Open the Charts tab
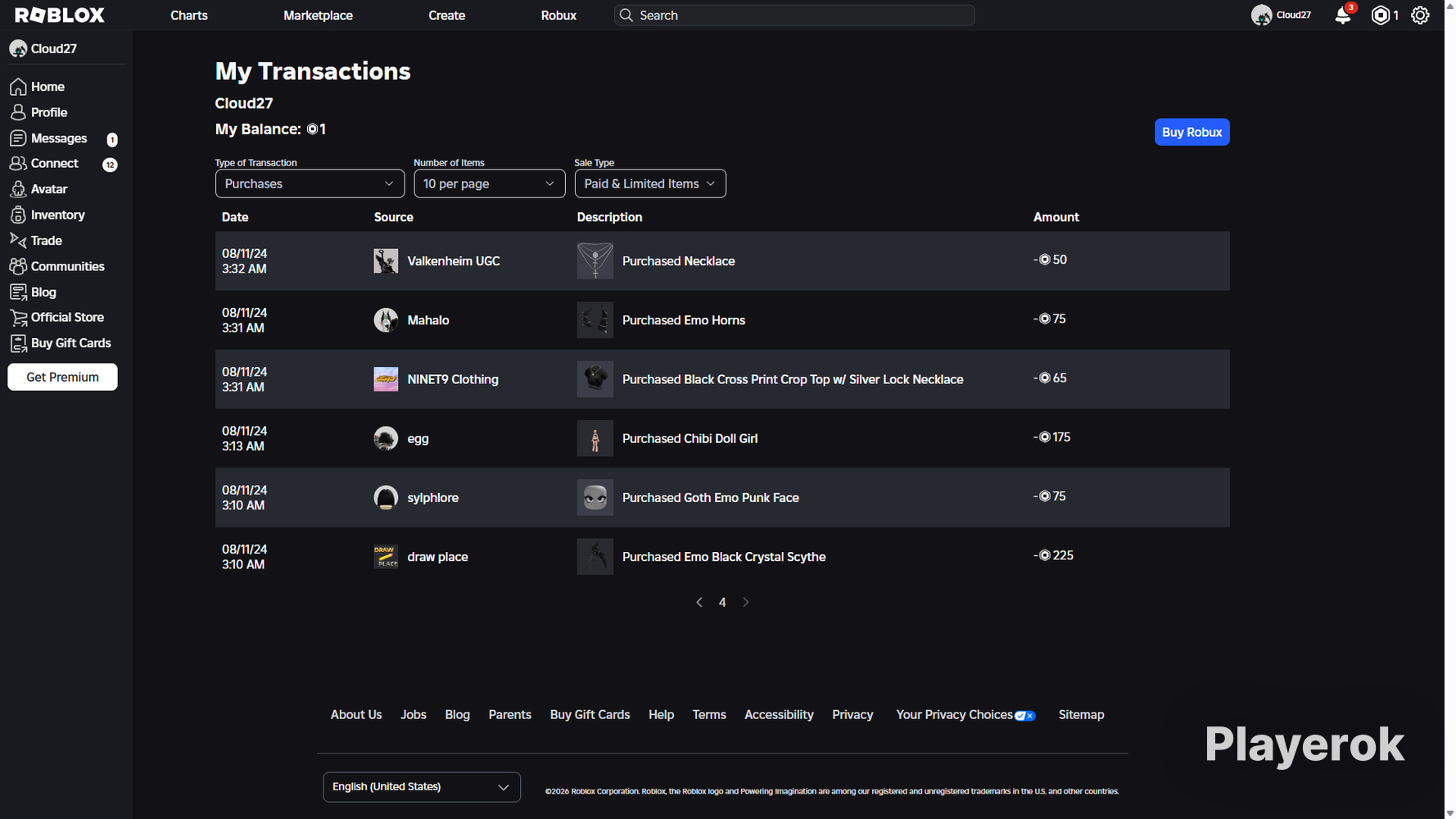This screenshot has height=819, width=1456. (x=189, y=16)
